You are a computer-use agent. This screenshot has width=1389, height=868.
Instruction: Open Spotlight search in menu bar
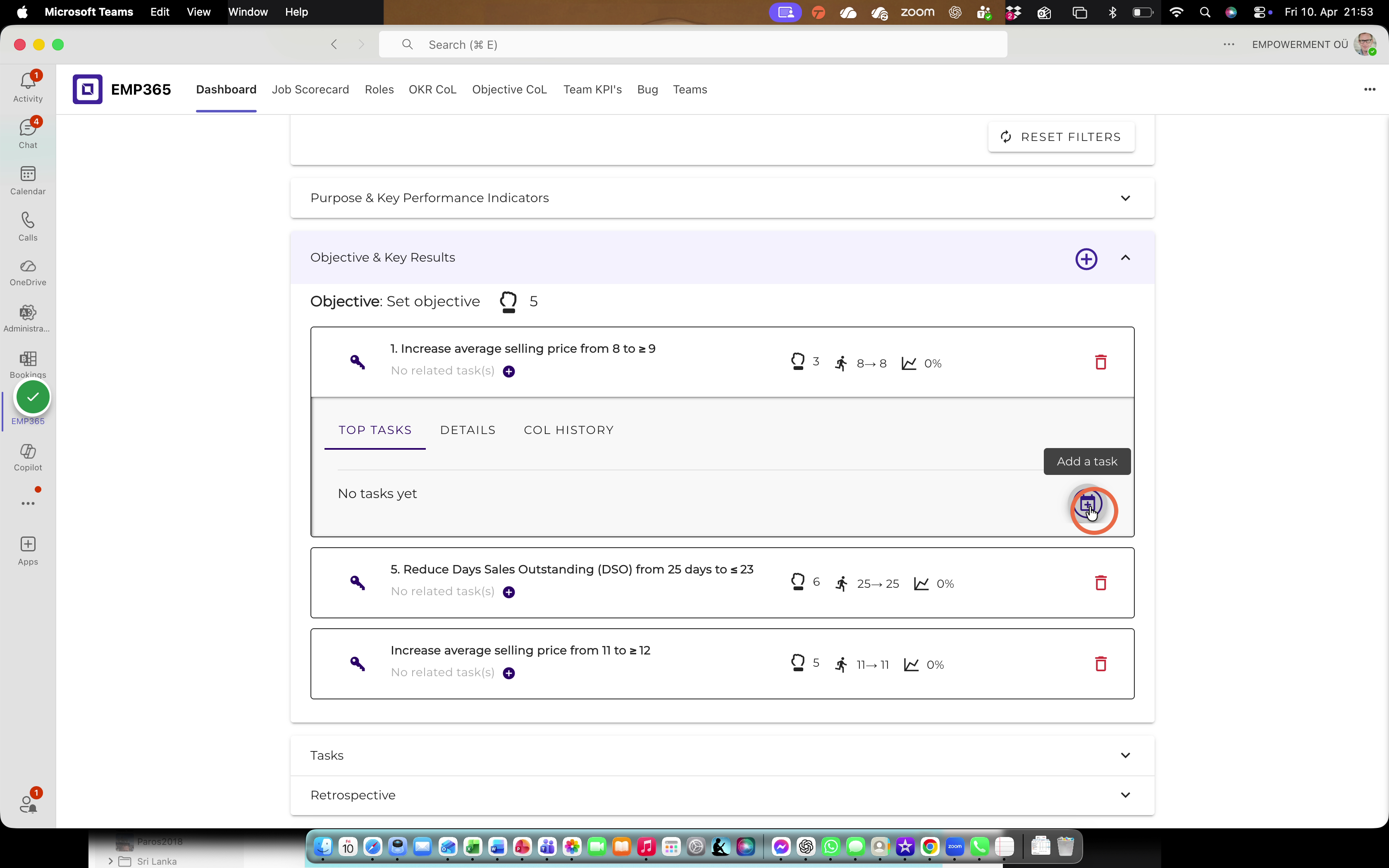[x=1205, y=12]
